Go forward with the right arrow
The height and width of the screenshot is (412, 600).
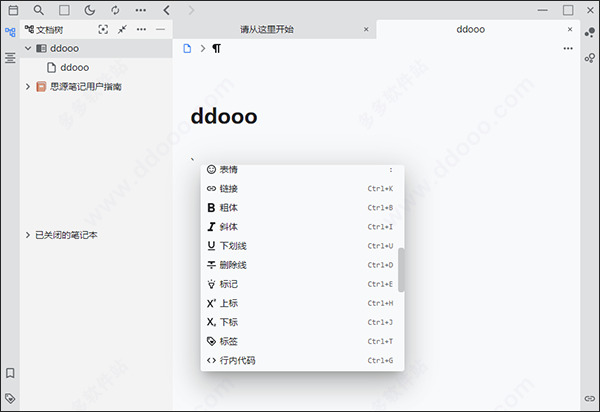click(191, 10)
